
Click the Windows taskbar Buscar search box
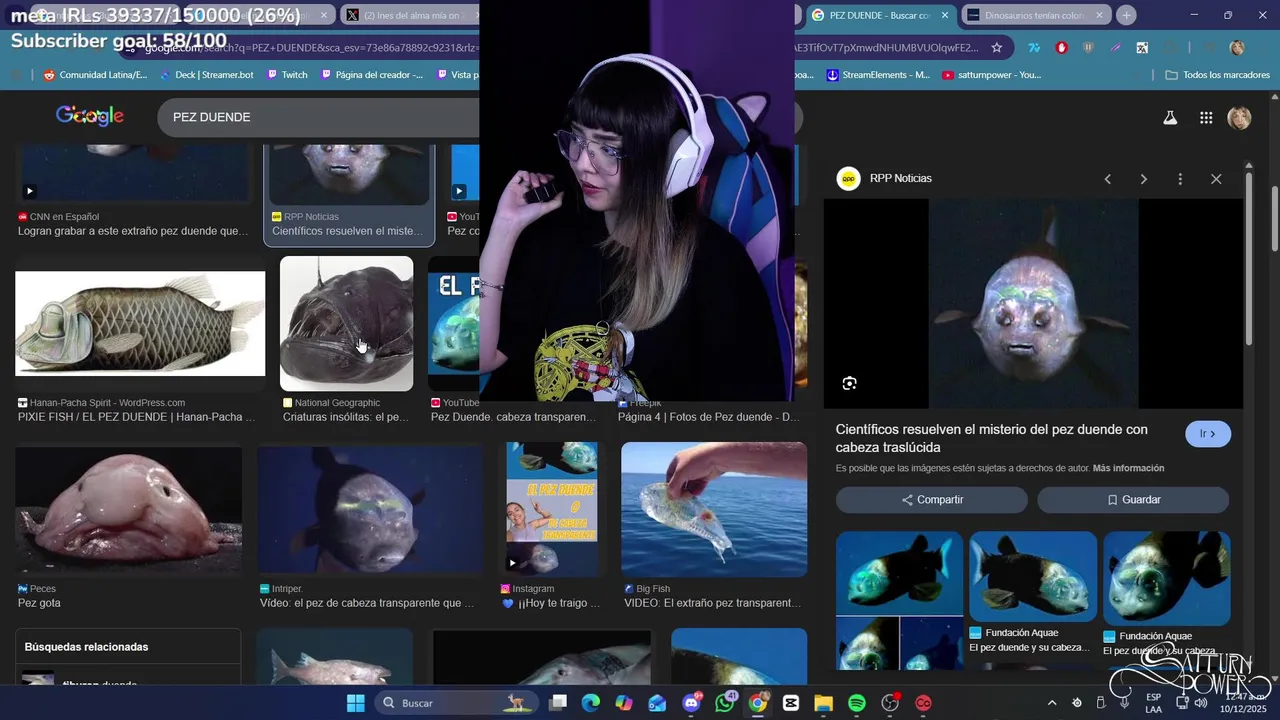(456, 703)
